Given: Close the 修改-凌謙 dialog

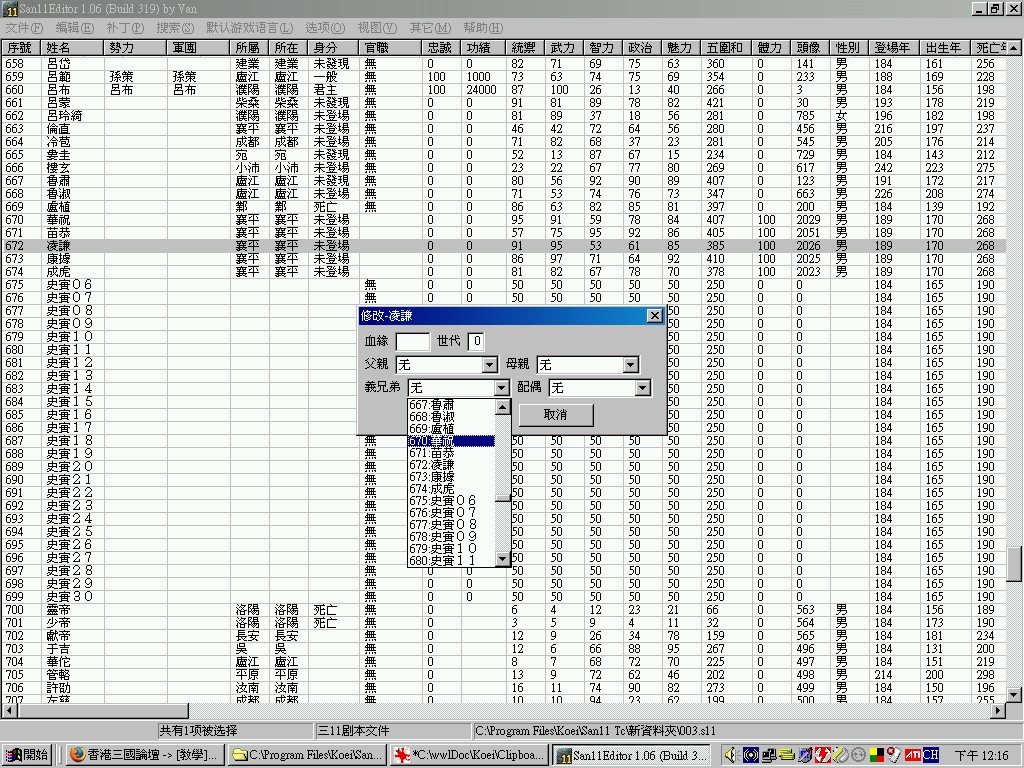Looking at the screenshot, I should pos(654,316).
